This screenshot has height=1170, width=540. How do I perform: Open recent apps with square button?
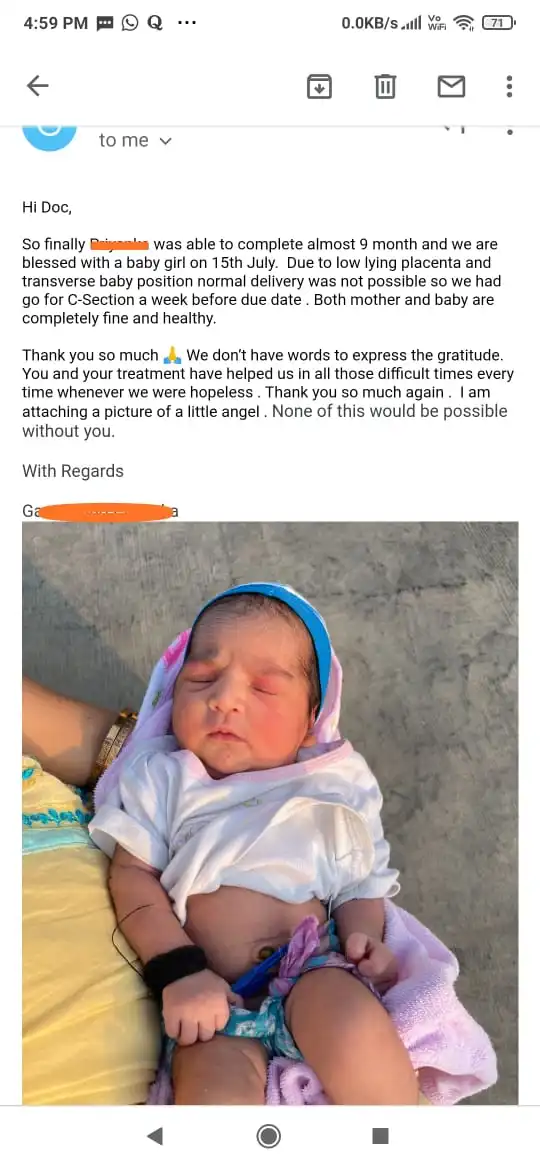coord(380,1136)
